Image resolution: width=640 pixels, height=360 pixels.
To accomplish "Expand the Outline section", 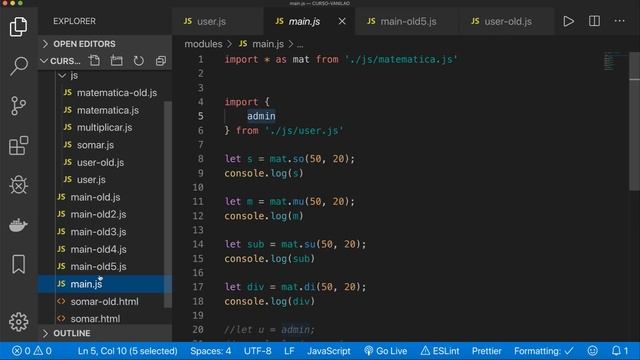I will (x=105, y=333).
